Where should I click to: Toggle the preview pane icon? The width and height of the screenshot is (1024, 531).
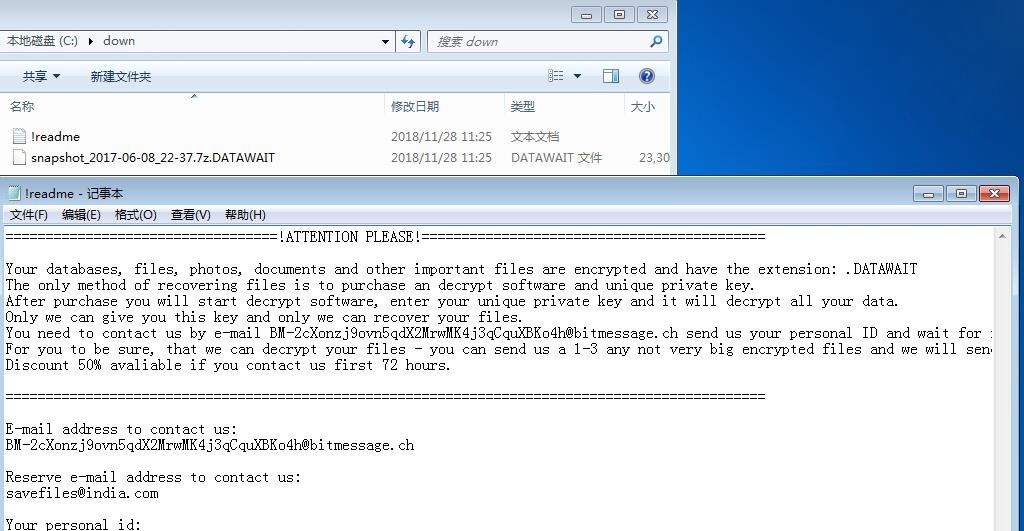pos(611,76)
